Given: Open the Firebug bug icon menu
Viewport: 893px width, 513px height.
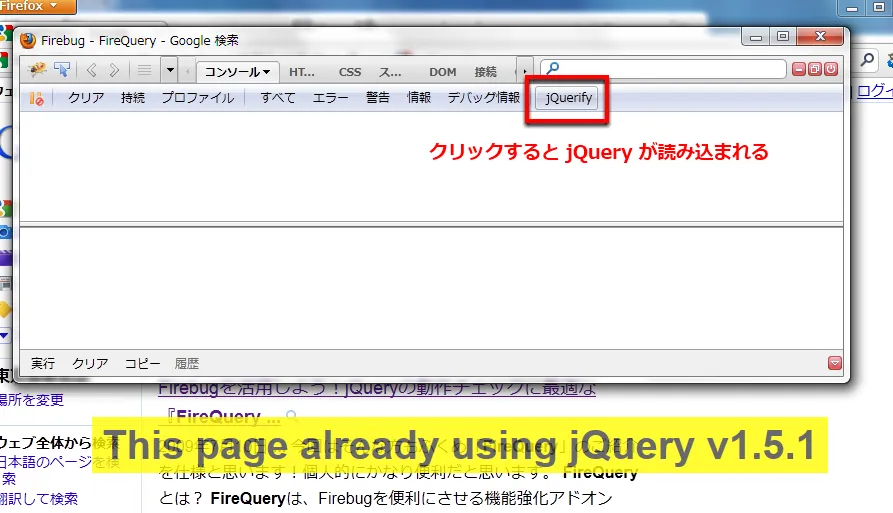Looking at the screenshot, I should (37, 70).
